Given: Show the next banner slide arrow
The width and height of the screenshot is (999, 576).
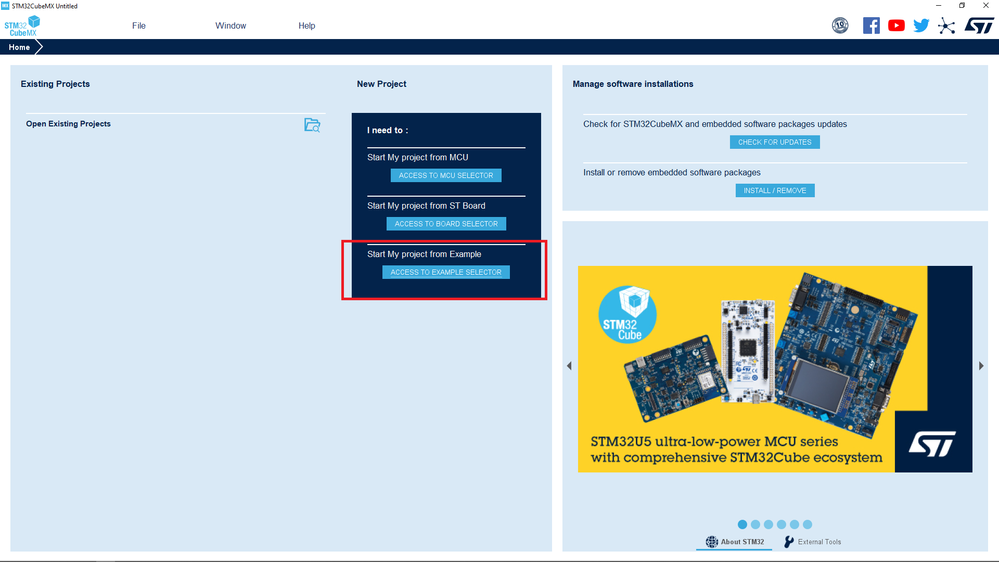Looking at the screenshot, I should pos(981,366).
